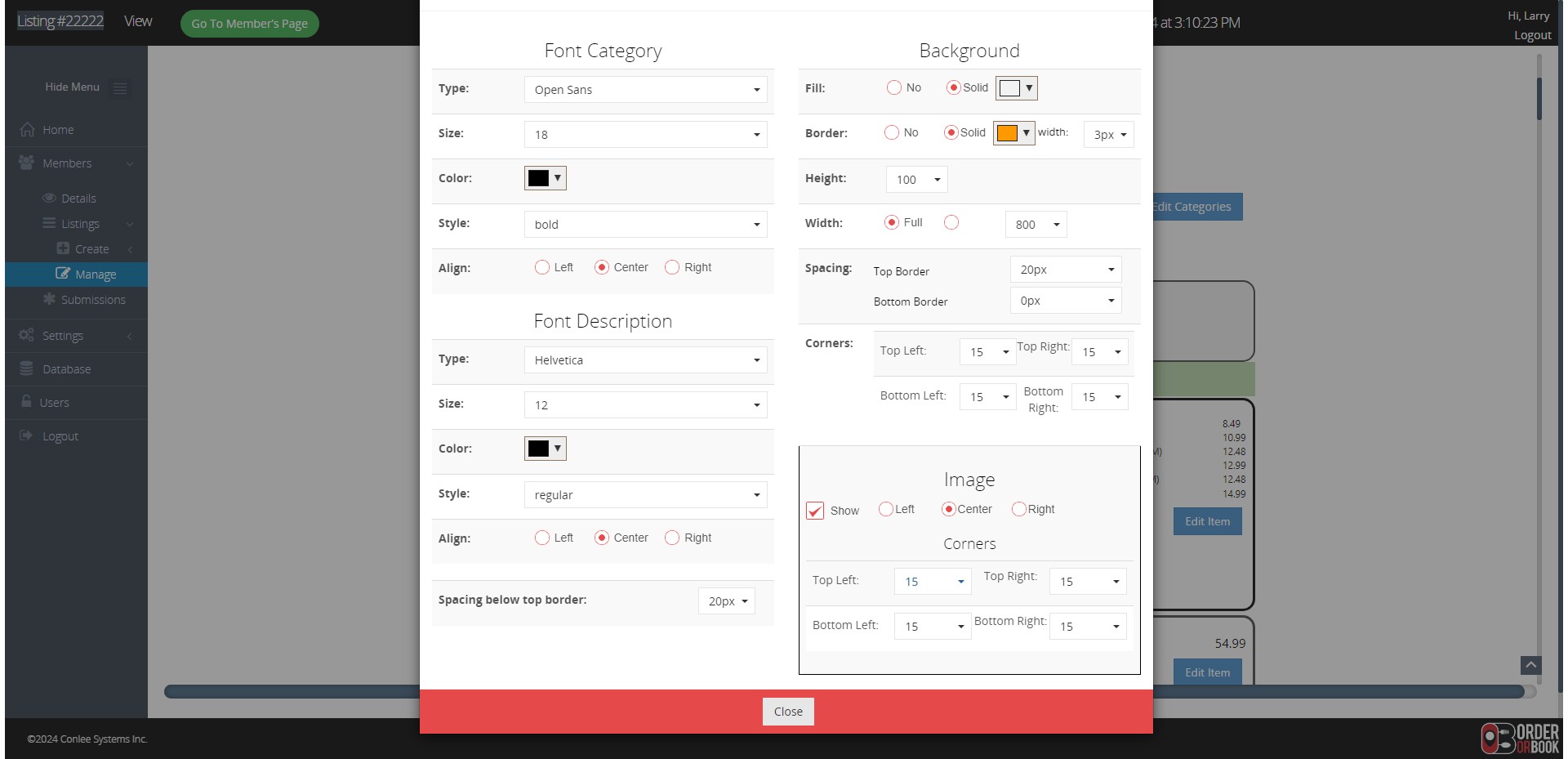1568x759 pixels.
Task: Click the scroll-to-top arrow icon
Action: point(1531,666)
